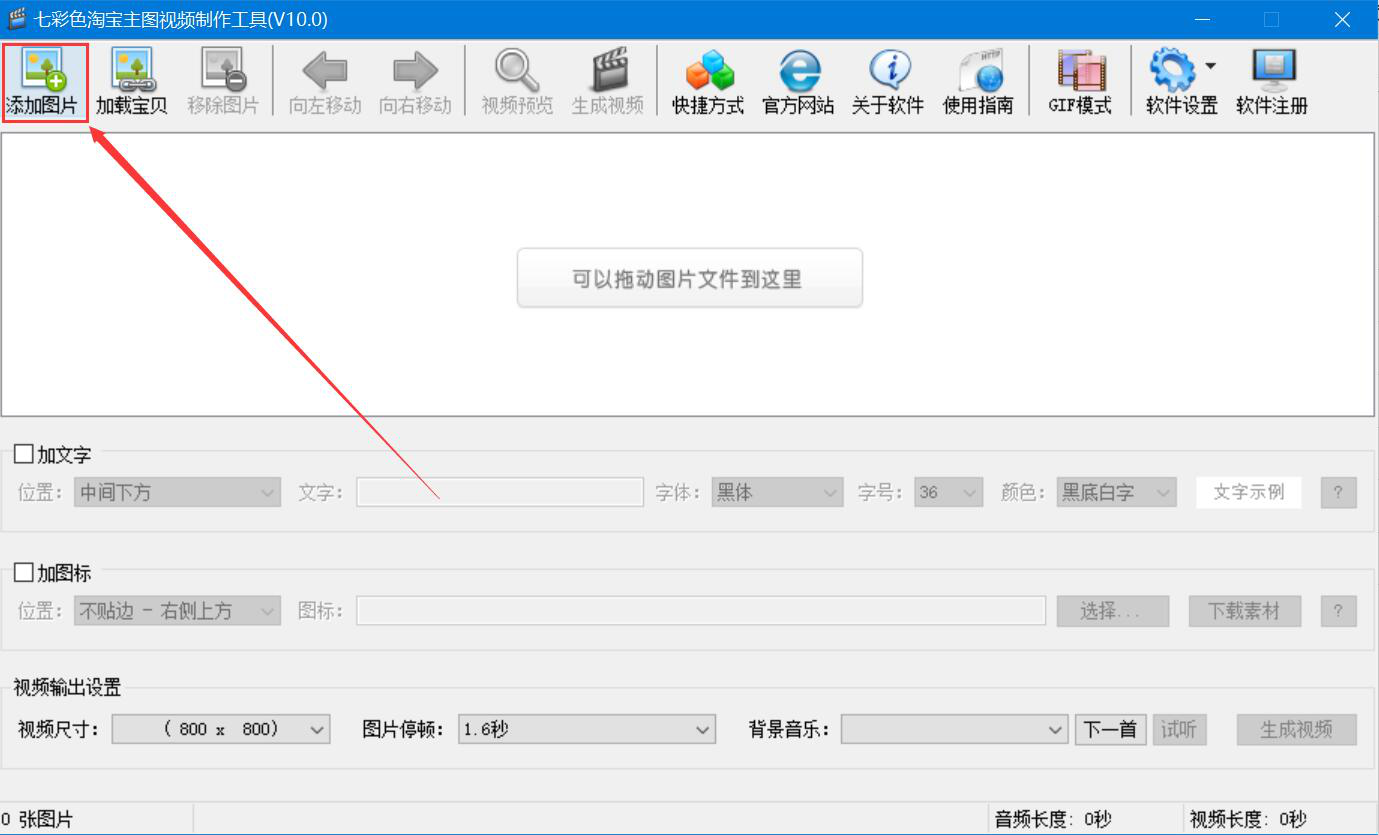Open the text position 中间下方 dropdown

[178, 492]
